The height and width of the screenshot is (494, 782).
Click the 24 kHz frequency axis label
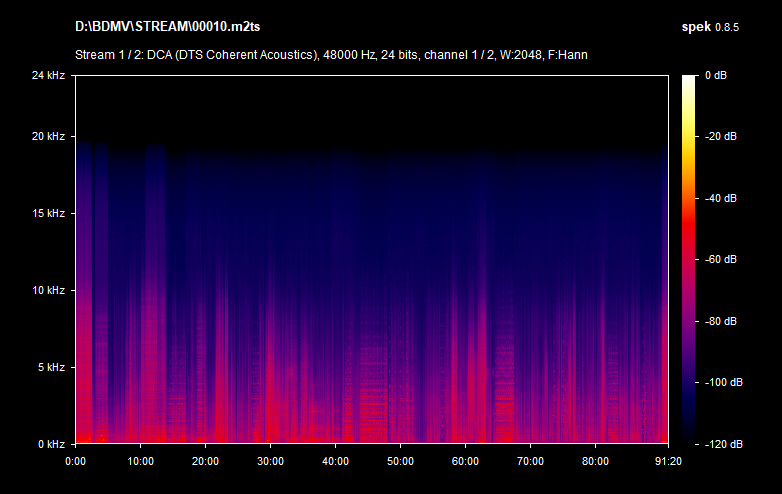pos(47,75)
